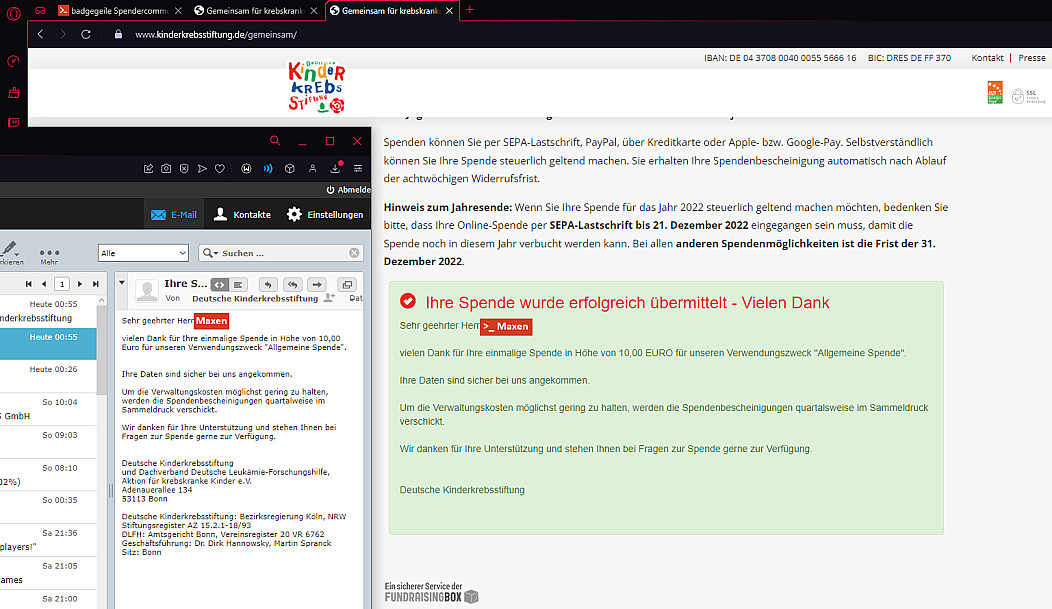Switch to HTML view of the message
Image resolution: width=1052 pixels, height=609 pixels.
pyautogui.click(x=220, y=285)
